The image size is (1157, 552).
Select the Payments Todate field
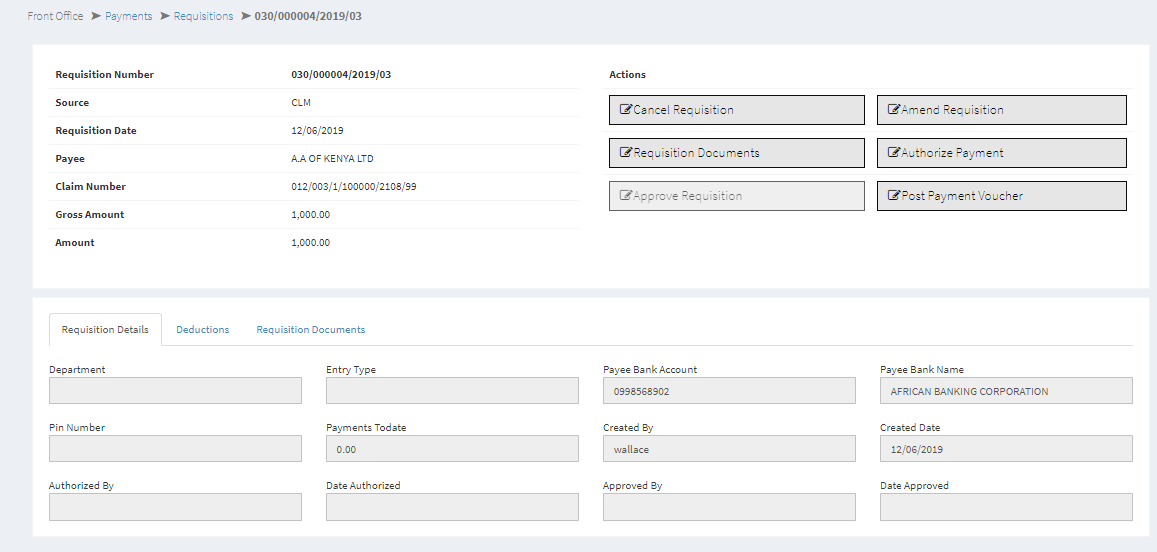tap(452, 449)
